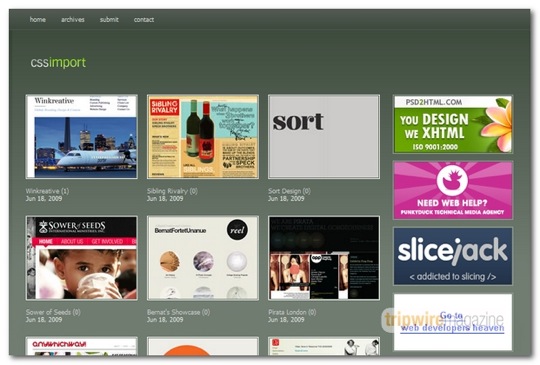
Task: Click the date under Pirata London
Action: (x=286, y=320)
